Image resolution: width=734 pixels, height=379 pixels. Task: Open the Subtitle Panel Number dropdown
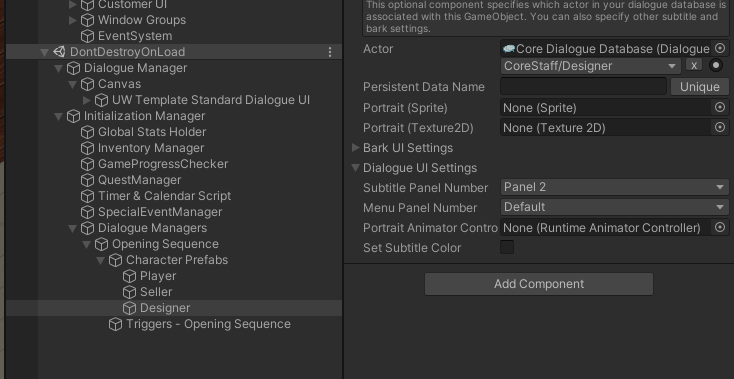615,187
